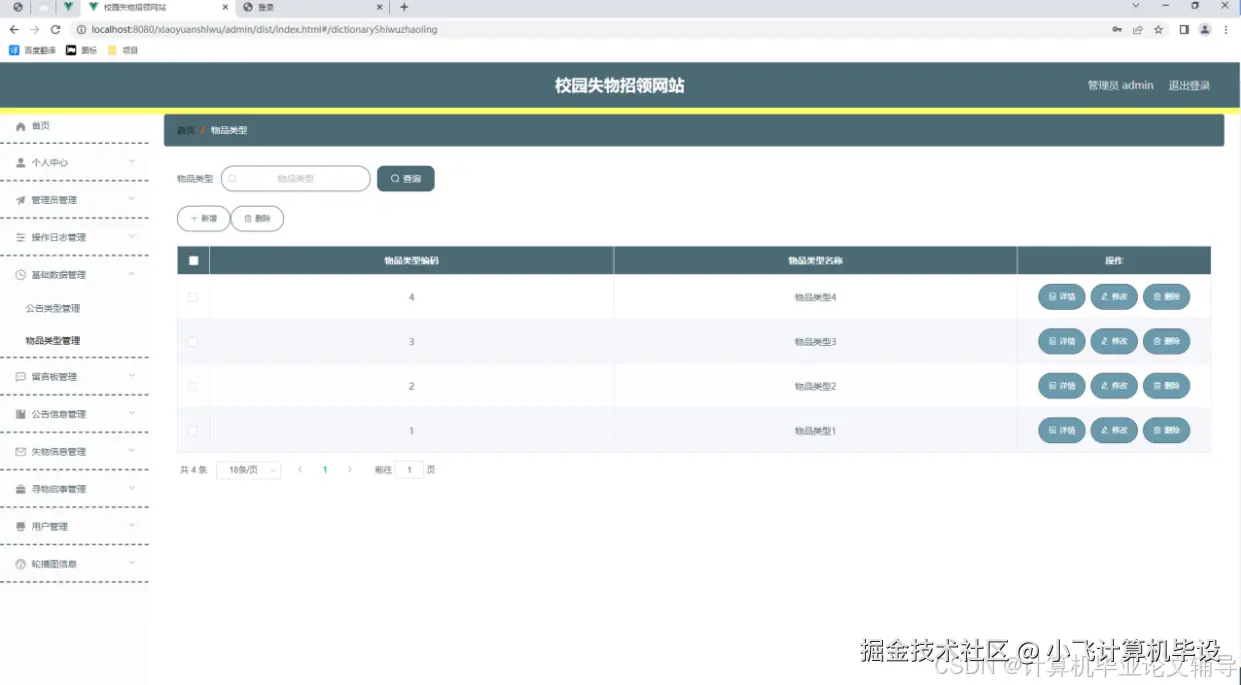
Task: Expand the 管理员管理 menu chevron
Action: 132,199
